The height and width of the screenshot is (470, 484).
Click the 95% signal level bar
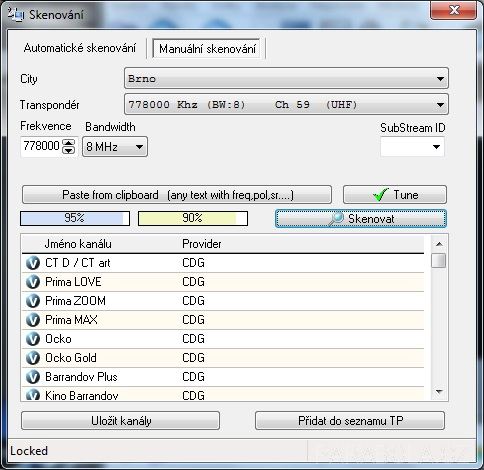click(75, 218)
